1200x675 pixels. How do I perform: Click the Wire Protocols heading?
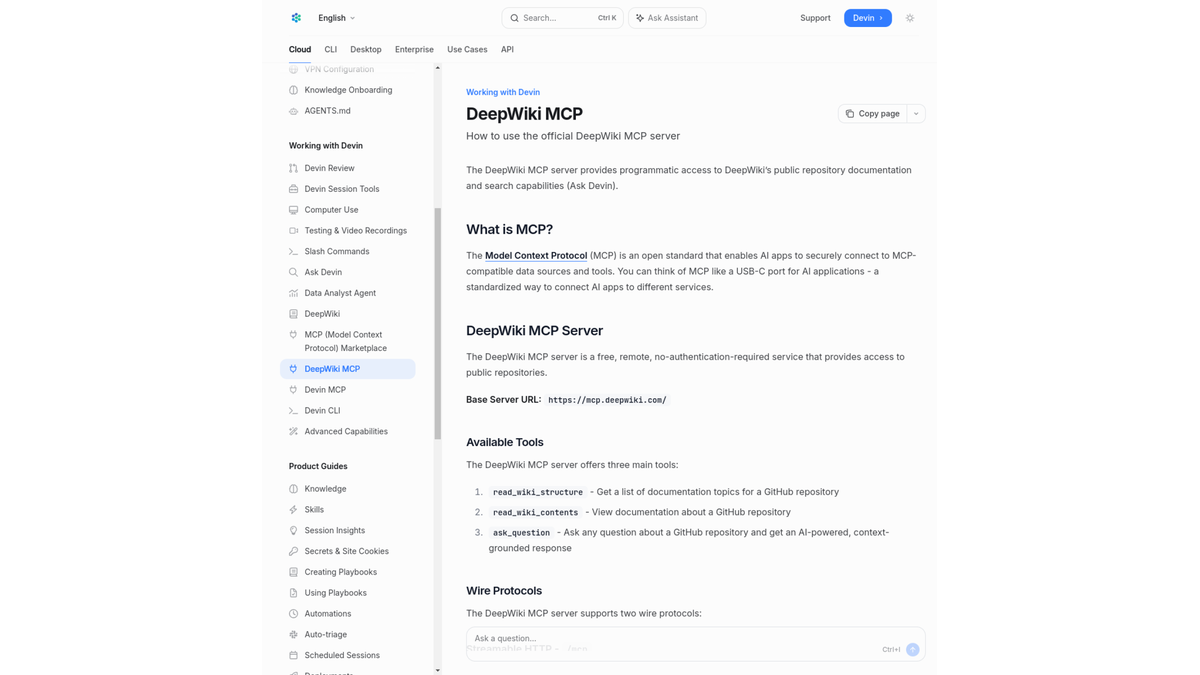pyautogui.click(x=504, y=591)
